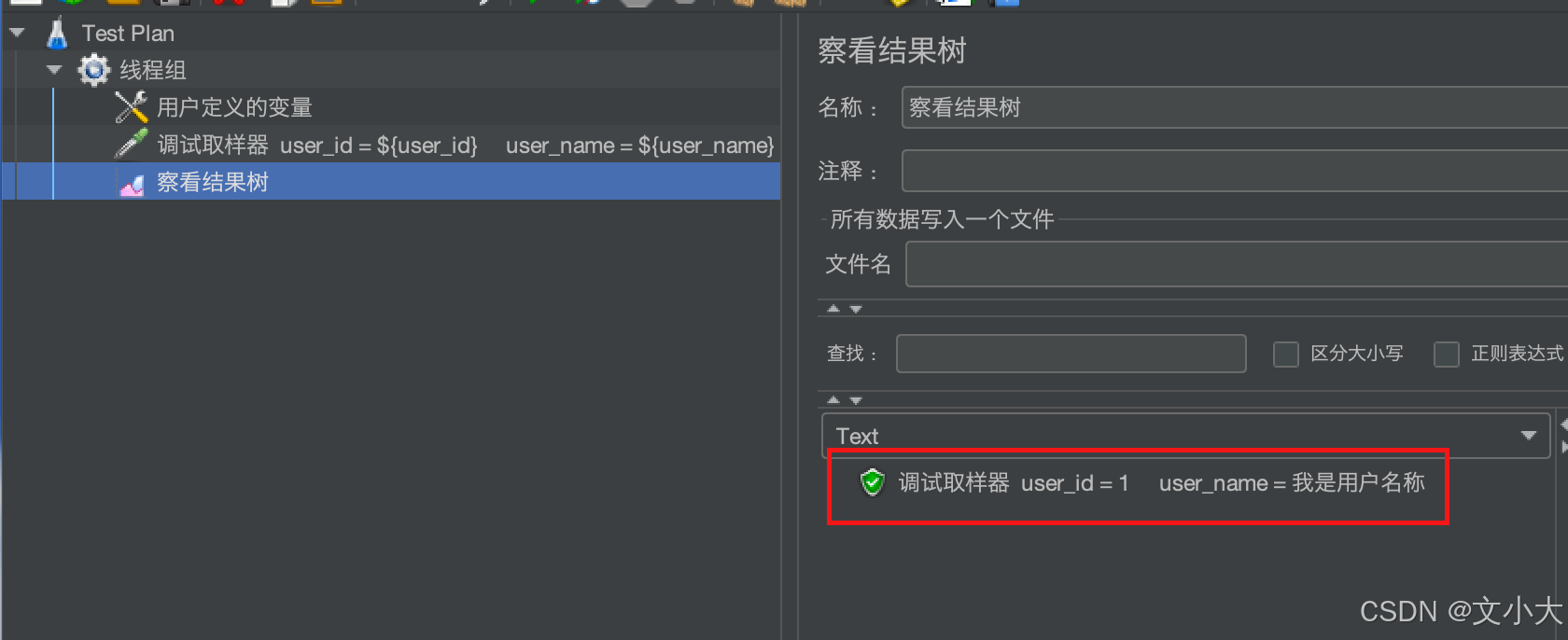Click the Test Plan flask icon
The height and width of the screenshot is (640, 1568).
57,33
